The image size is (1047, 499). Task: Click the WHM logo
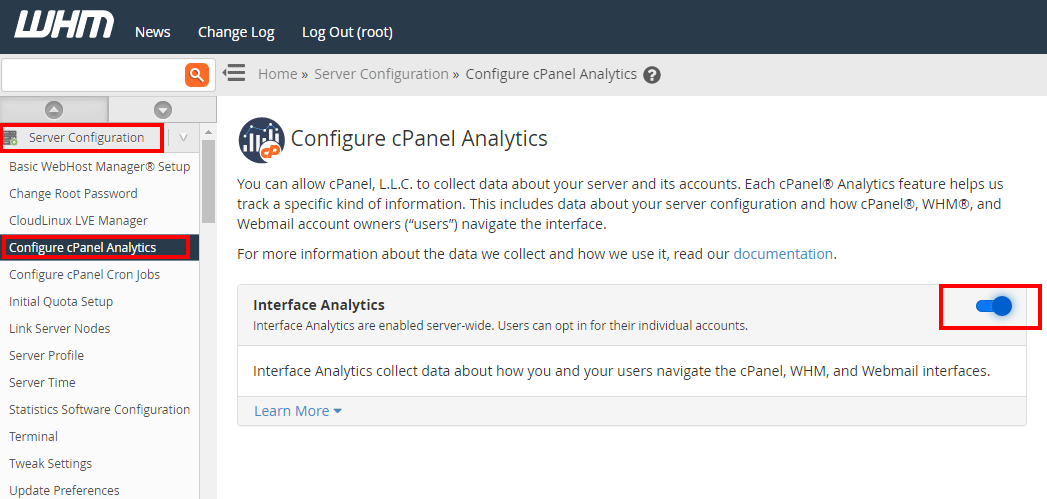click(64, 25)
